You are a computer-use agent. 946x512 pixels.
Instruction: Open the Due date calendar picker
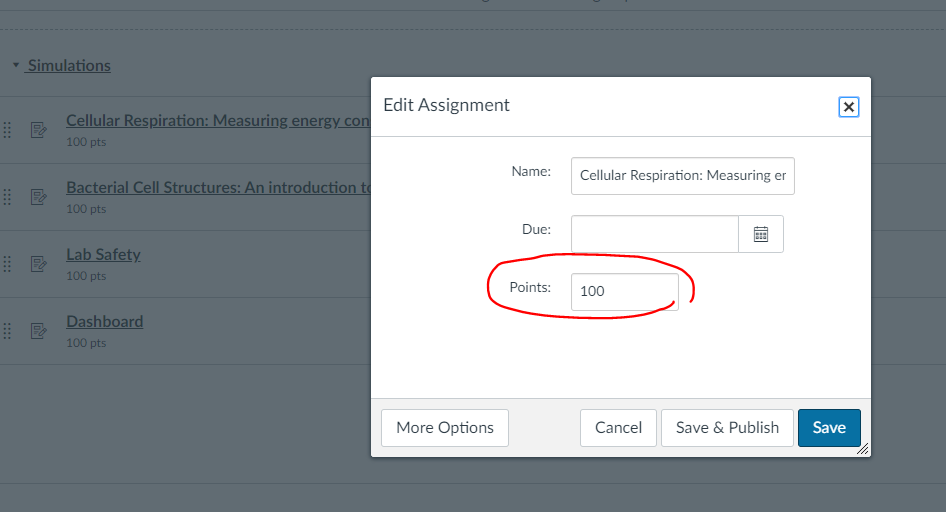click(x=761, y=234)
